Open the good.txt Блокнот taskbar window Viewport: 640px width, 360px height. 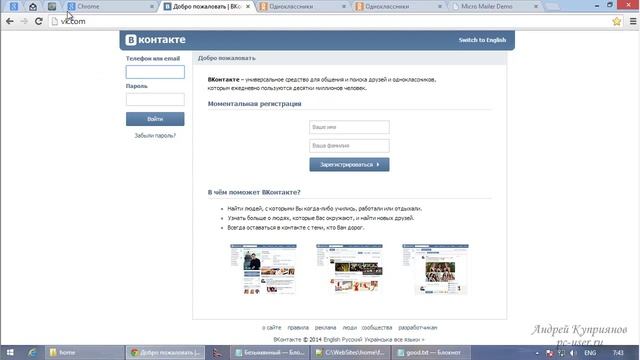tap(431, 352)
